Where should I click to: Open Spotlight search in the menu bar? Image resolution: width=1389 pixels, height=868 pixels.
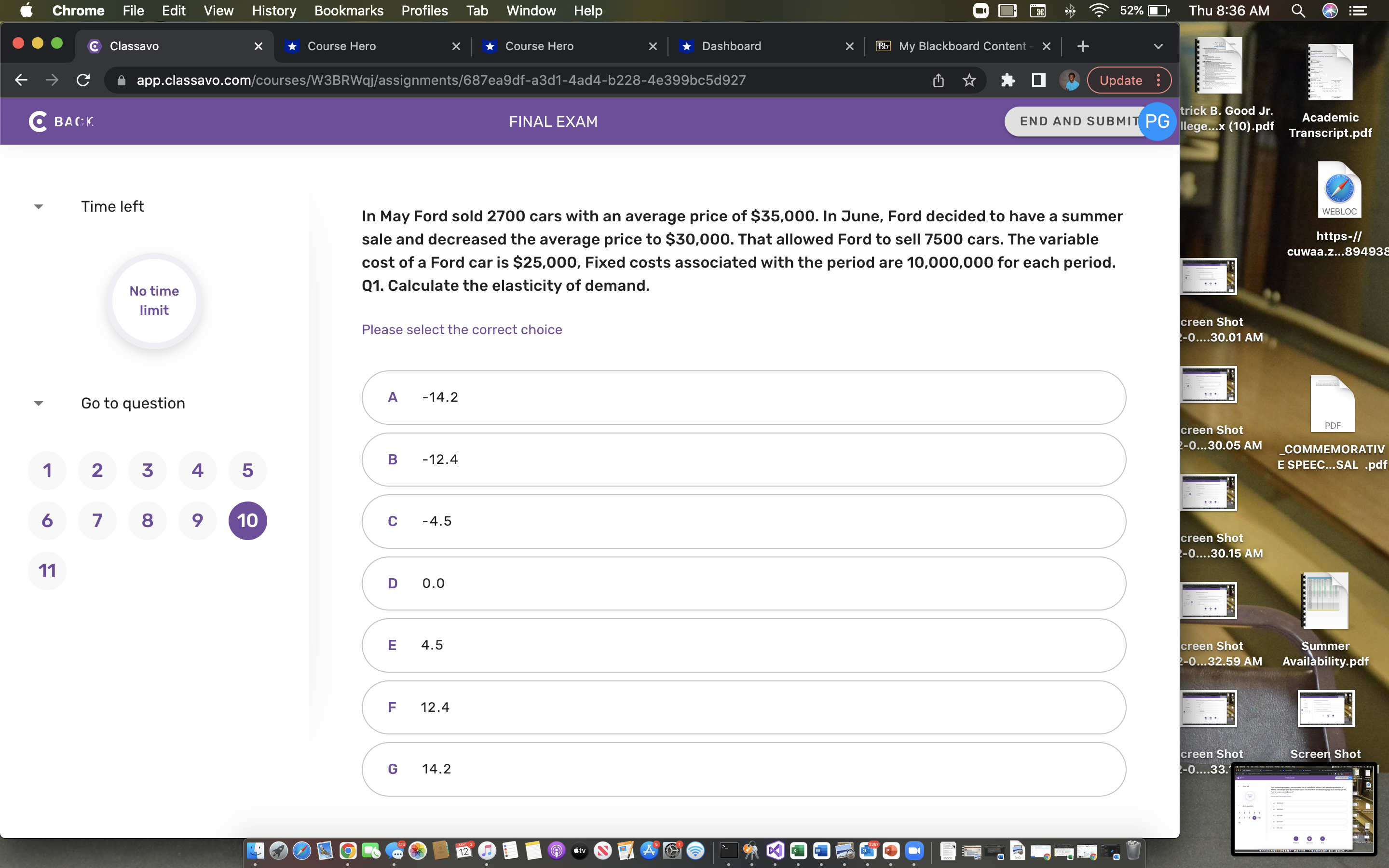click(1298, 11)
